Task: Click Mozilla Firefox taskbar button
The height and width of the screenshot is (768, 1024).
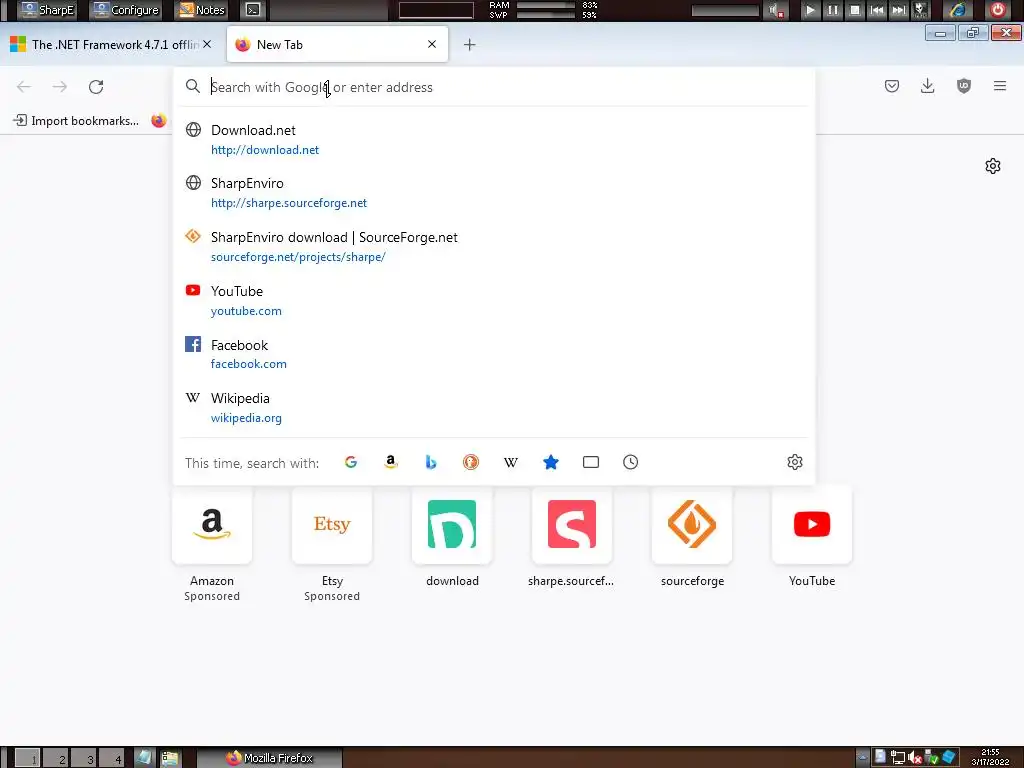Action: 269,758
